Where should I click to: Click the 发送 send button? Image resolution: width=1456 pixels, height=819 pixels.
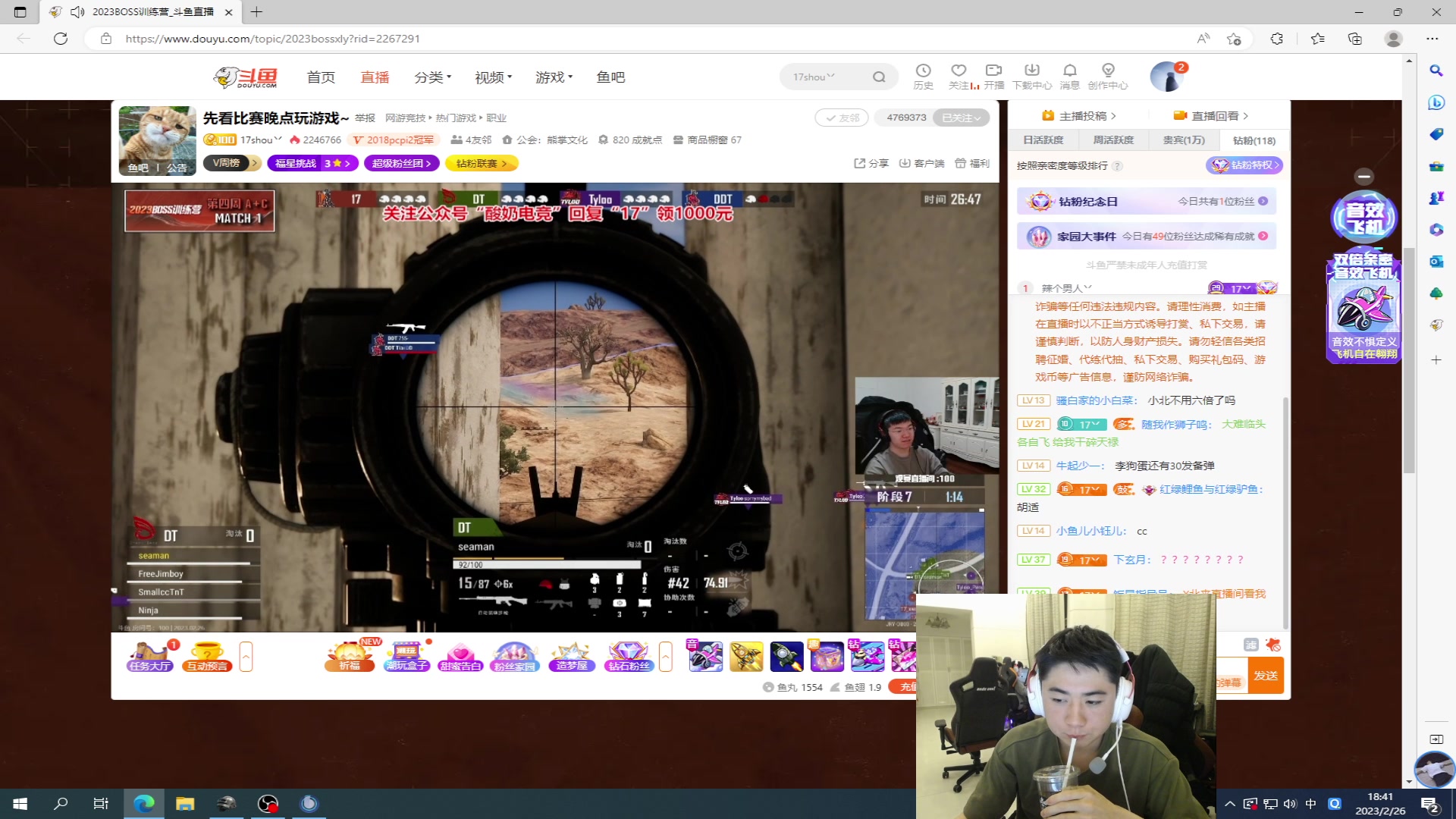click(1265, 675)
